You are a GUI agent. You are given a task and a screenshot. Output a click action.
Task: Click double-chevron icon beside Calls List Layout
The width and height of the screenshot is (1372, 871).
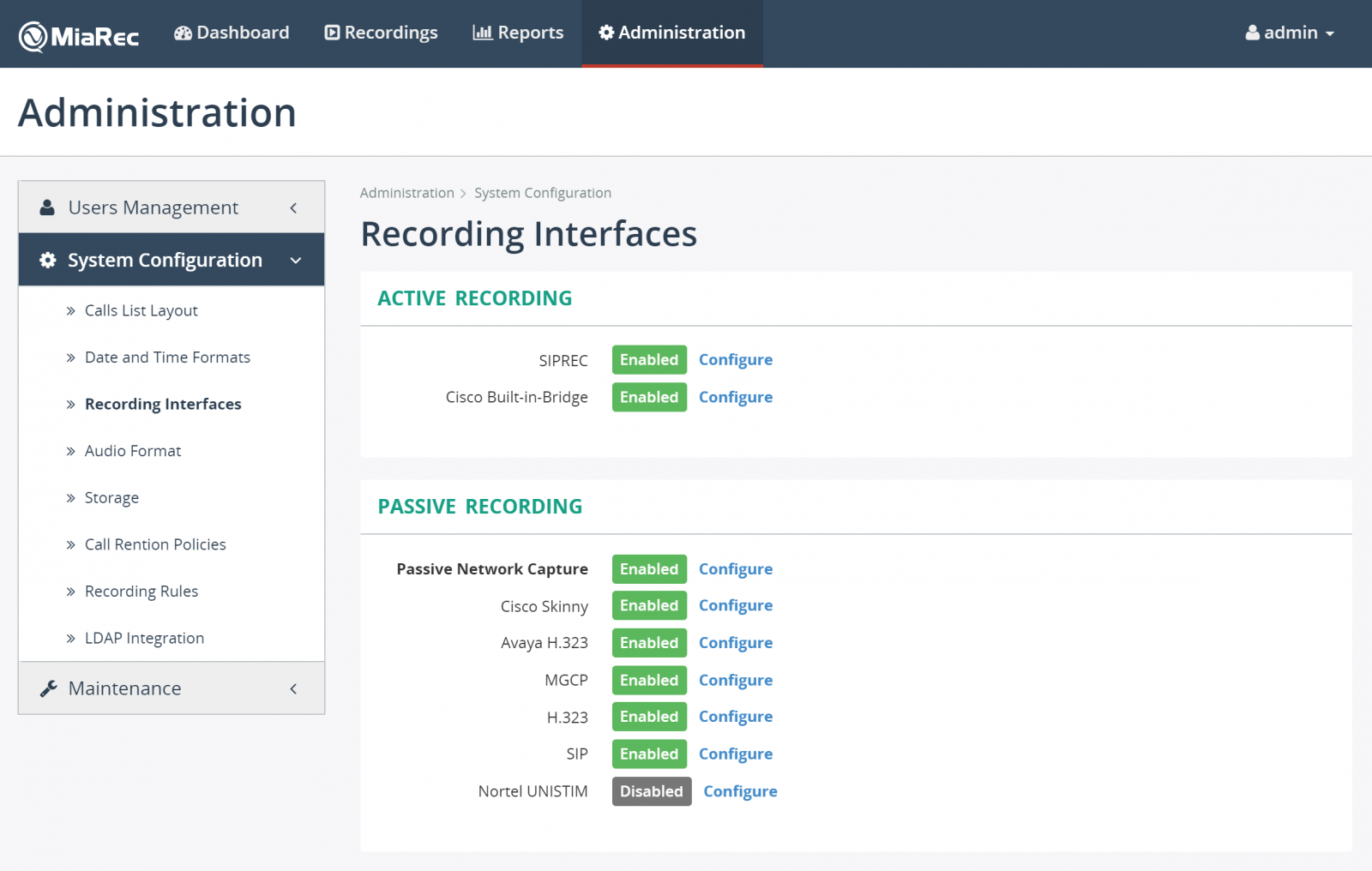point(70,311)
